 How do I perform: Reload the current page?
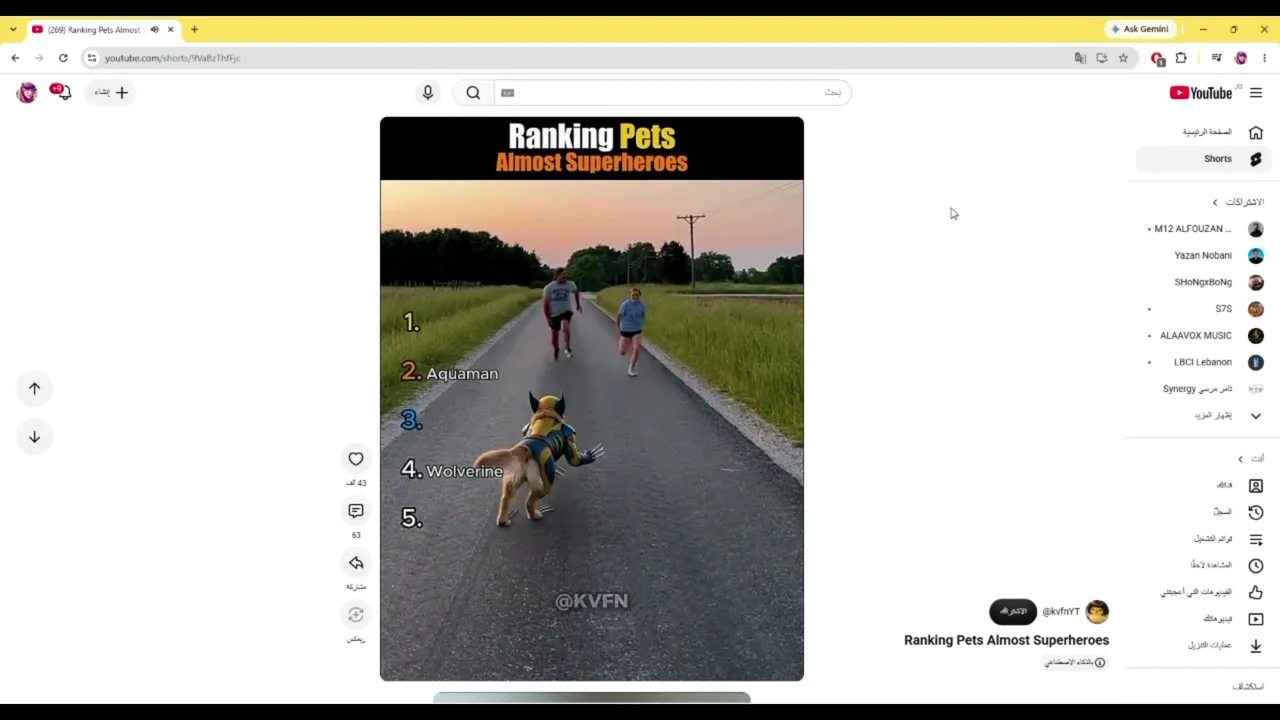coord(63,58)
